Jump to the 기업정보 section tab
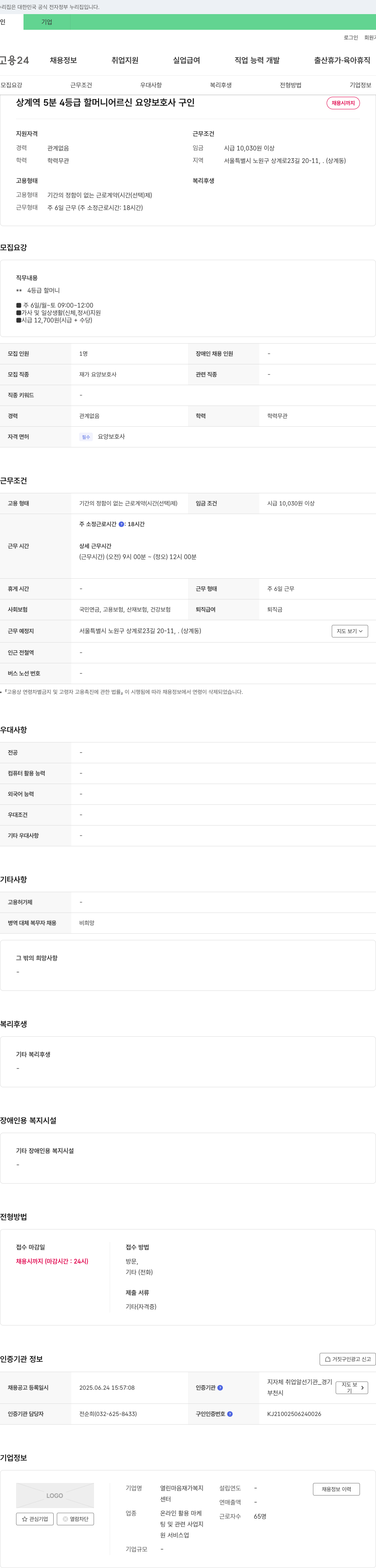 (x=360, y=85)
